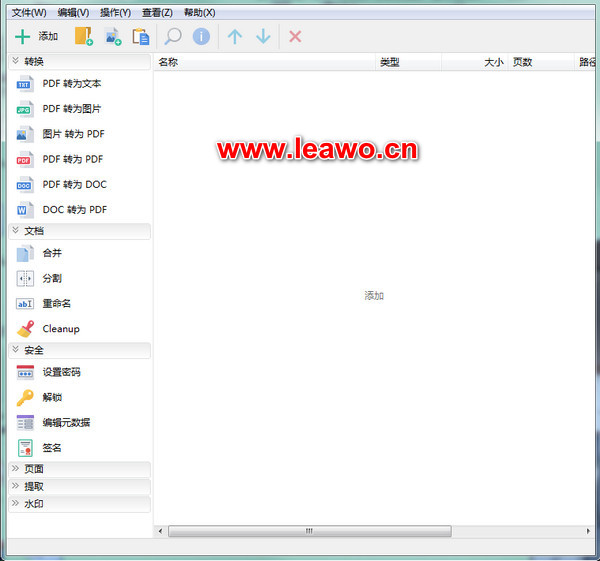
Task: Click the scrollbar right arrow
Action: pyautogui.click(x=588, y=531)
